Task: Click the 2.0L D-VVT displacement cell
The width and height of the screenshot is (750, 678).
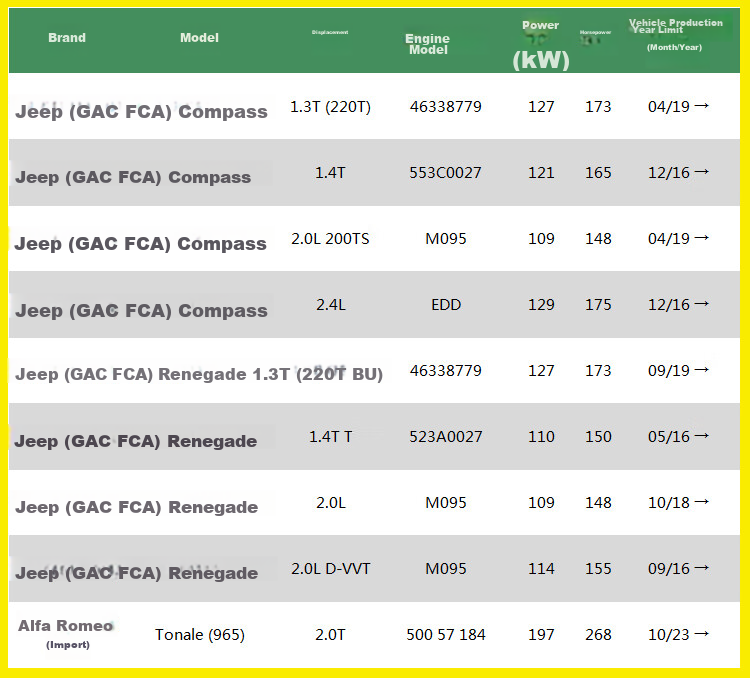Action: pyautogui.click(x=331, y=568)
